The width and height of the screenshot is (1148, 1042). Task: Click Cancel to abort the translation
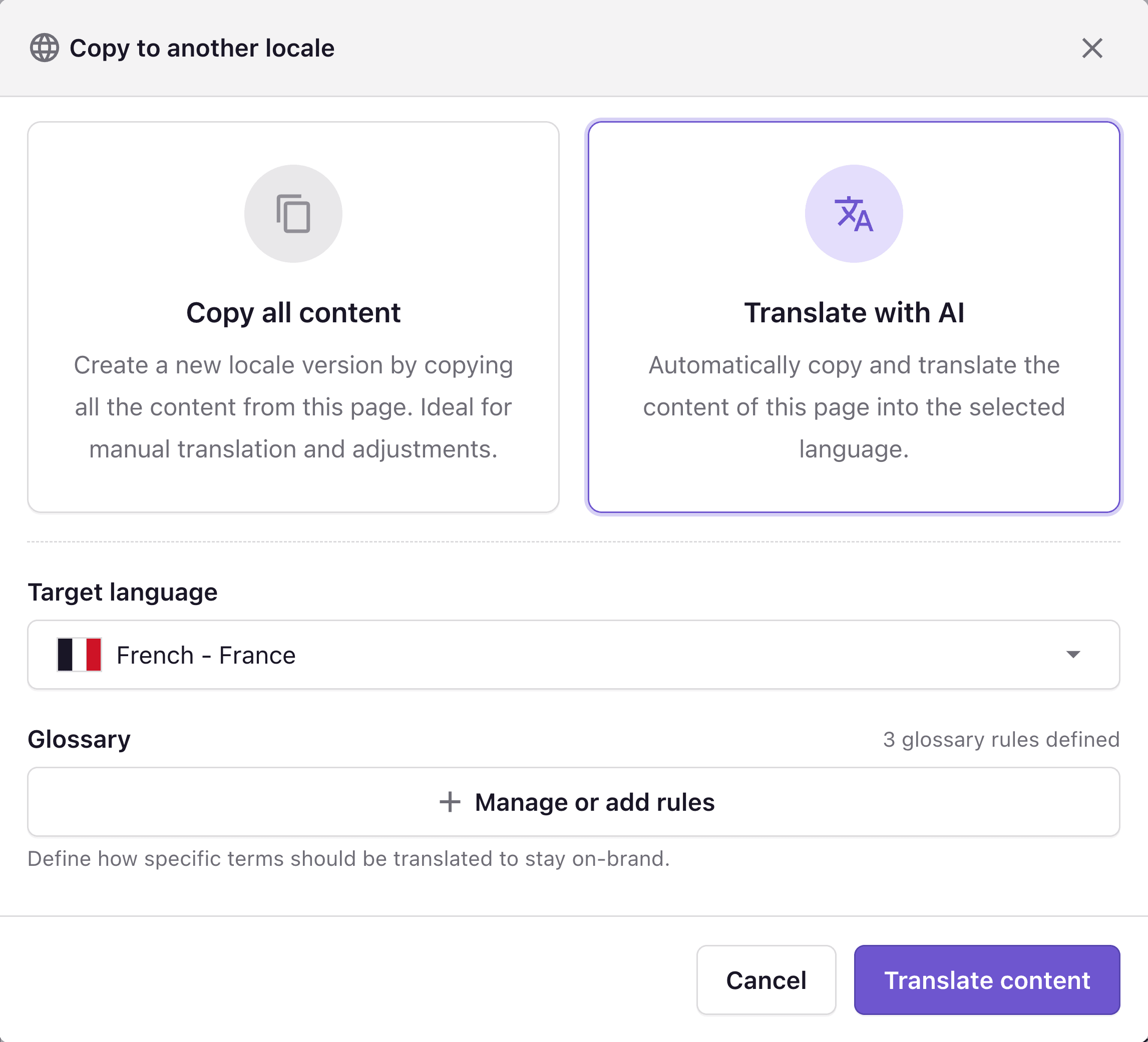click(x=766, y=980)
